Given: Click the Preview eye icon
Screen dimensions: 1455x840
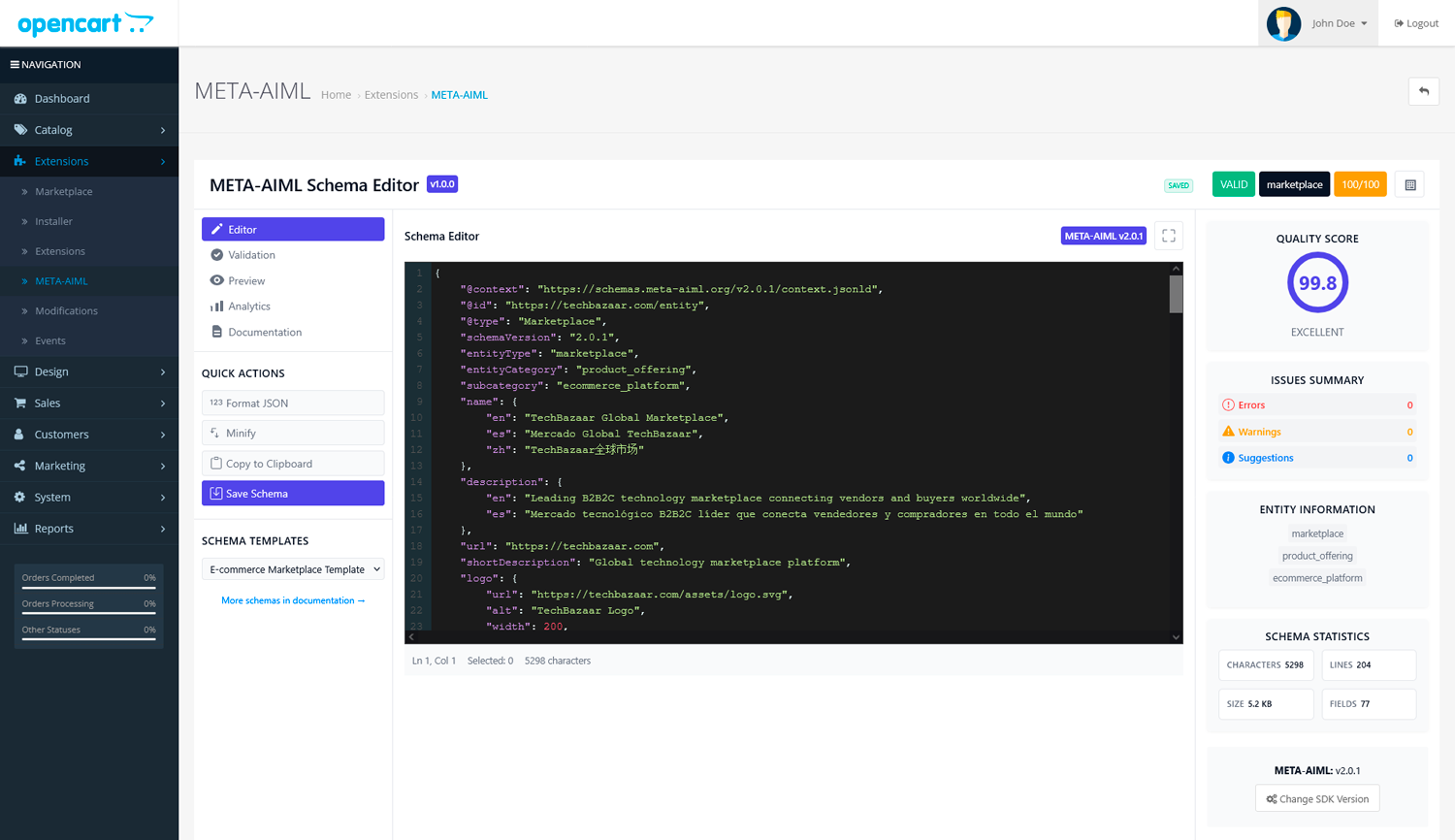Looking at the screenshot, I should [x=217, y=280].
